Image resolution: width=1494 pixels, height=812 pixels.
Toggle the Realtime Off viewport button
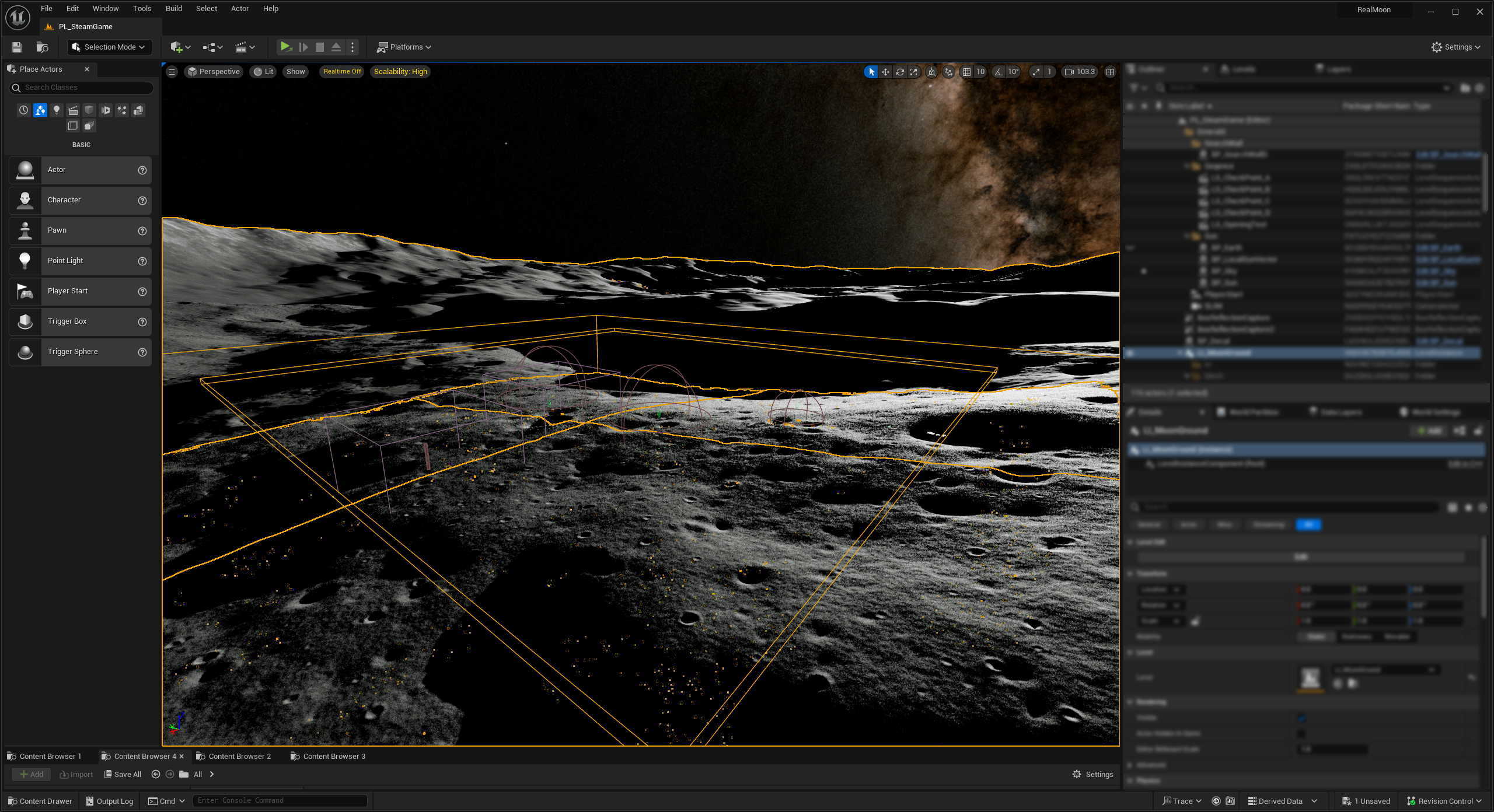click(342, 72)
